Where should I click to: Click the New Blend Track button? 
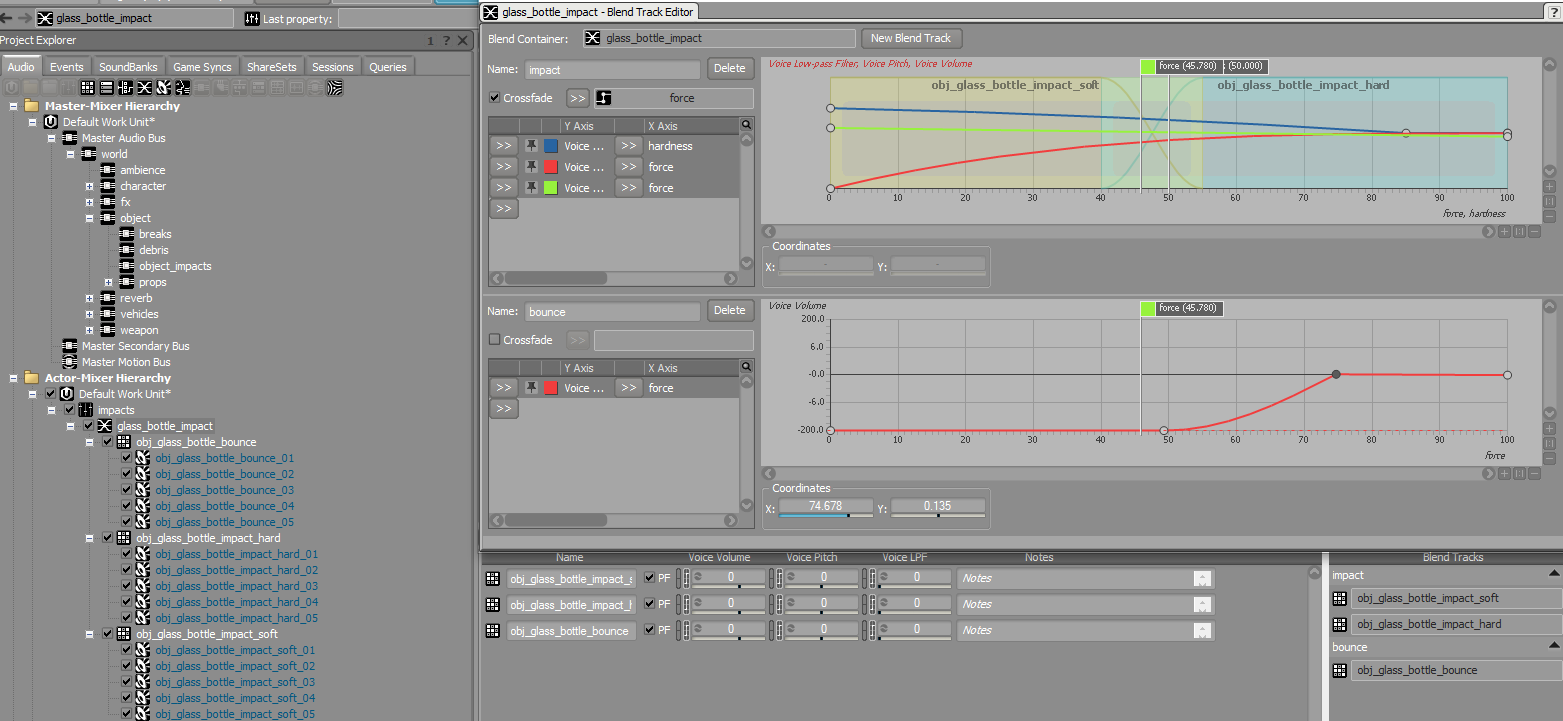[911, 38]
